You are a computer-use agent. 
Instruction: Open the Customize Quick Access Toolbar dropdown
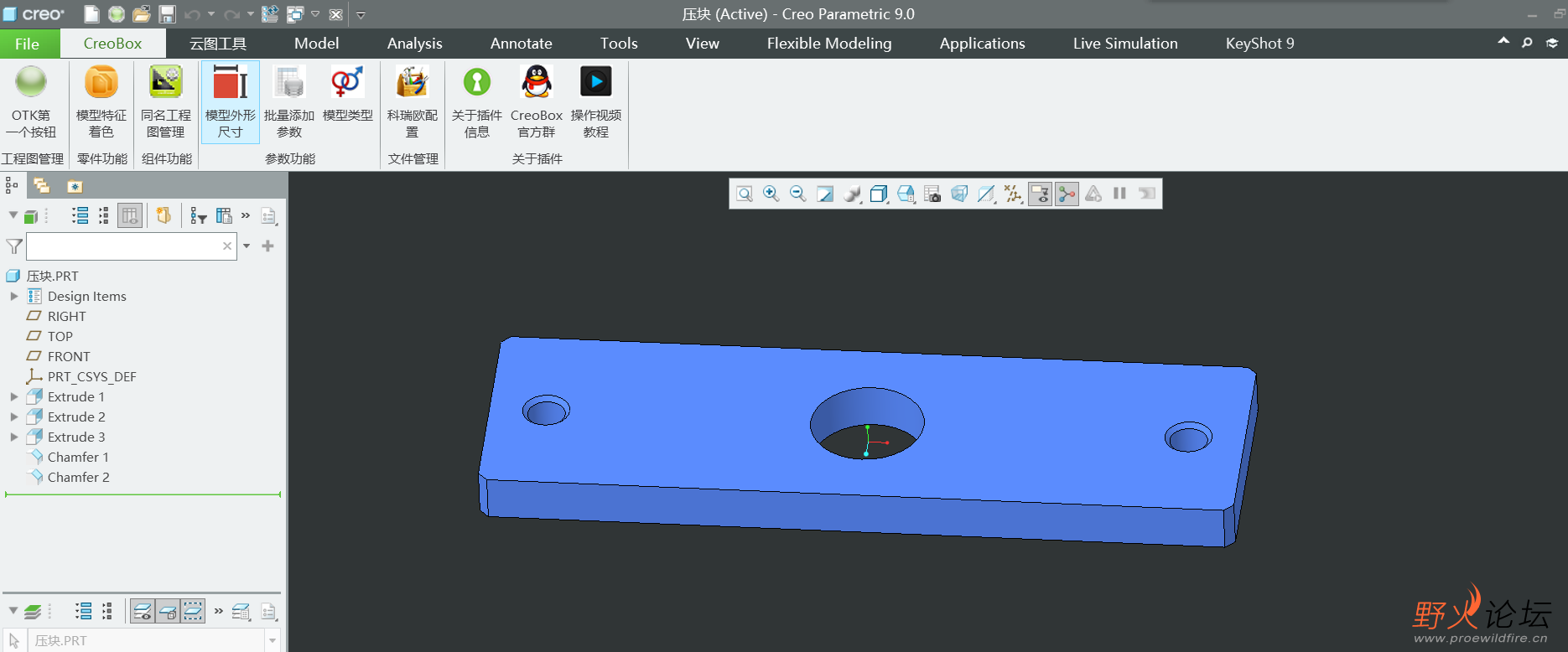pyautogui.click(x=361, y=14)
